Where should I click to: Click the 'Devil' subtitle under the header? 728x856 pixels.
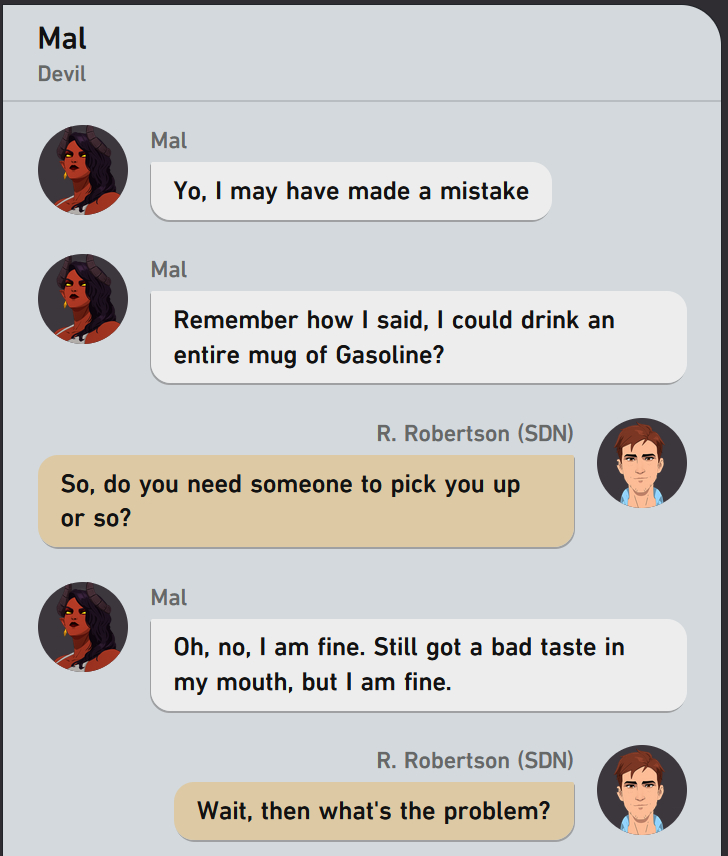62,74
